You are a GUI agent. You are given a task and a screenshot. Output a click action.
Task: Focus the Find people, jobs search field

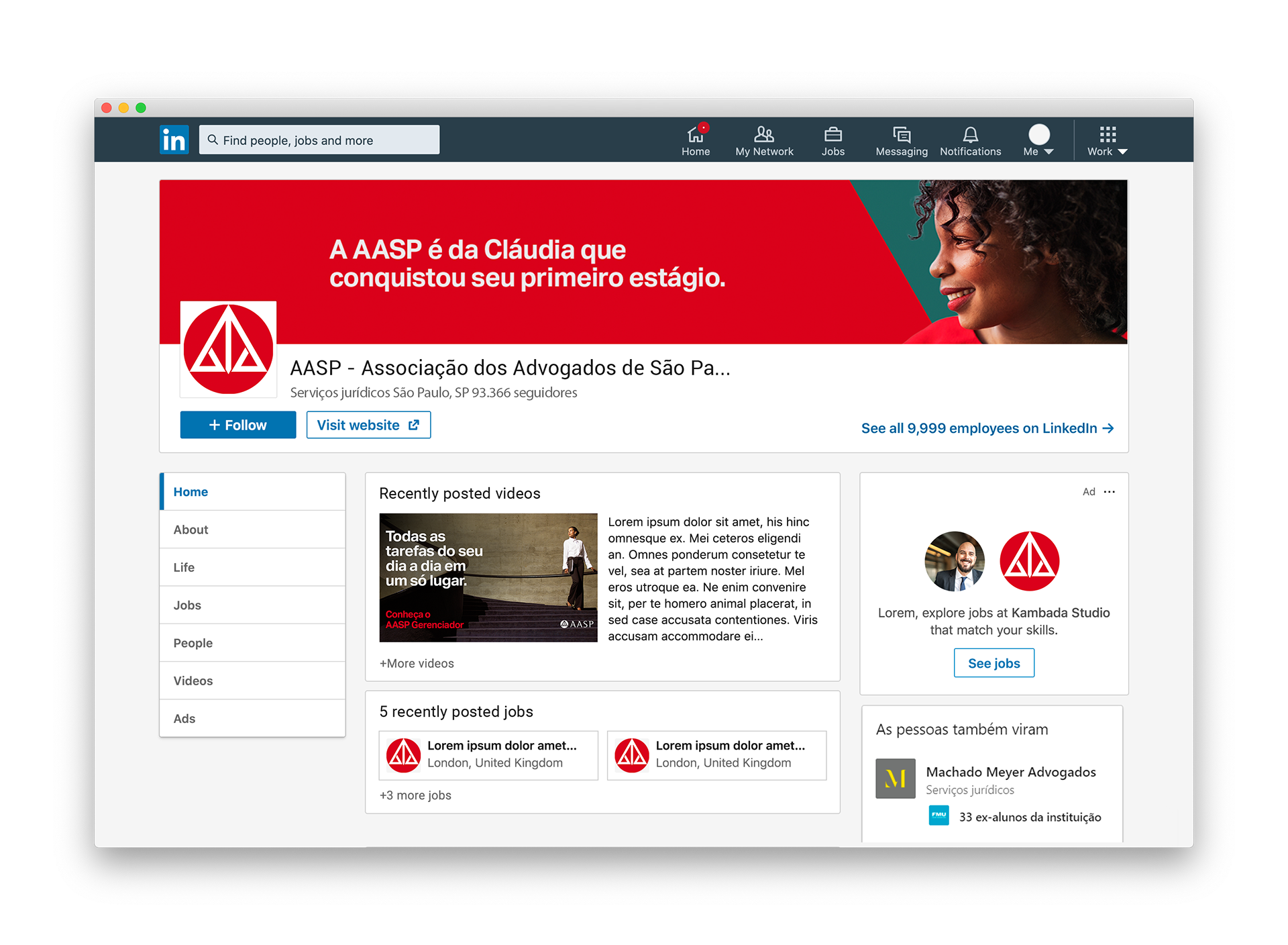pyautogui.click(x=319, y=140)
